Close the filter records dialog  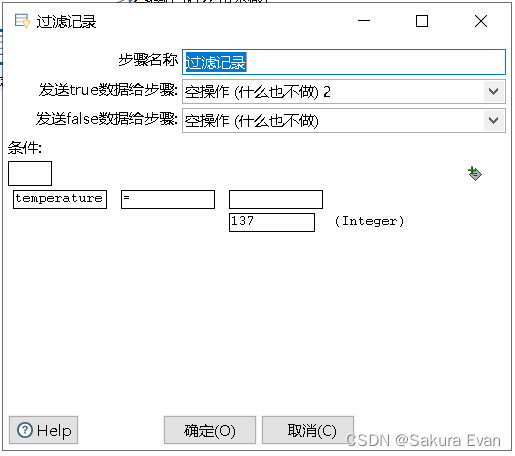click(481, 21)
